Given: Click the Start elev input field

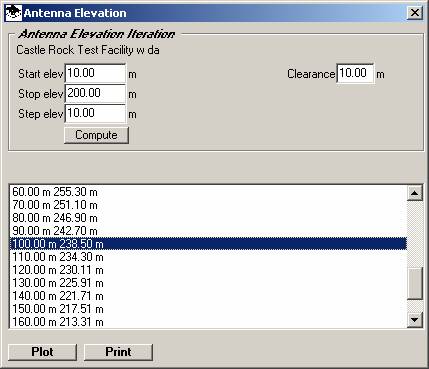Looking at the screenshot, I should [x=95, y=73].
